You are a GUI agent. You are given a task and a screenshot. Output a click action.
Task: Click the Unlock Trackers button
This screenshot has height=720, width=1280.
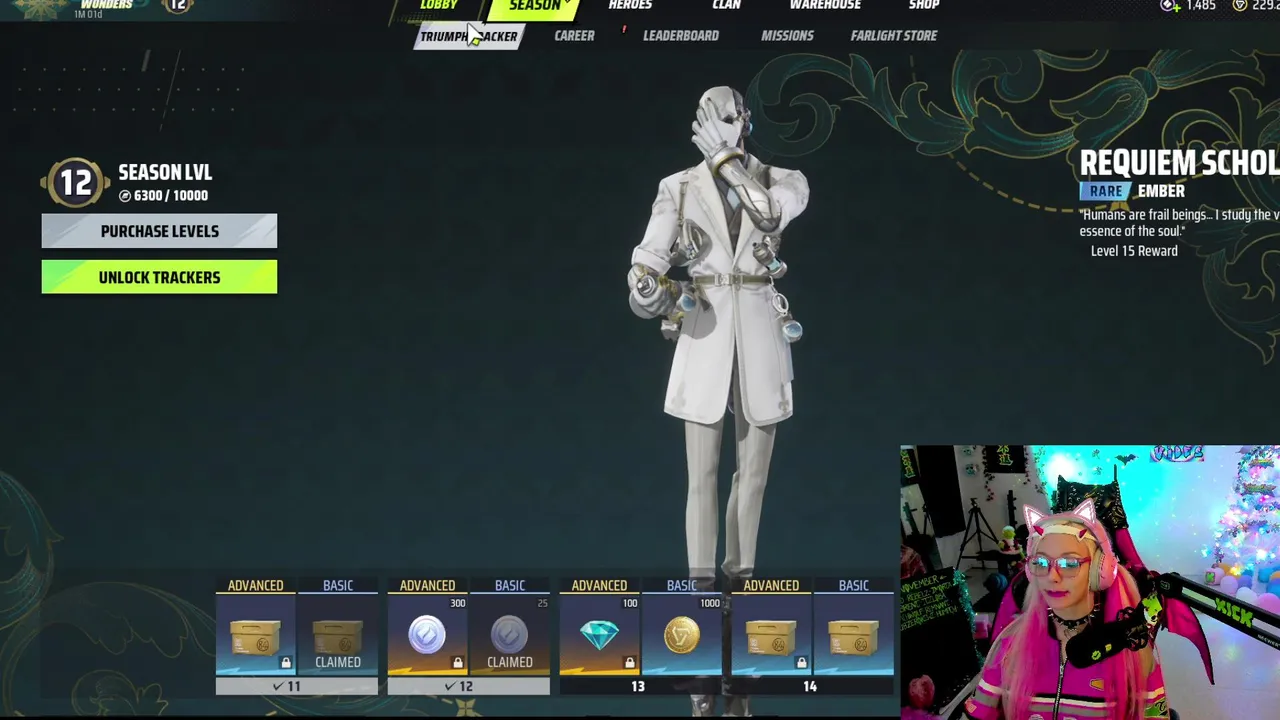(x=159, y=277)
